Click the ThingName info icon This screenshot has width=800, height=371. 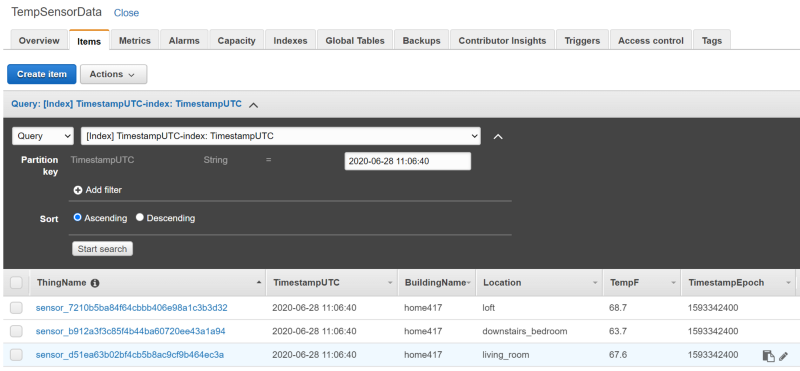(x=95, y=283)
